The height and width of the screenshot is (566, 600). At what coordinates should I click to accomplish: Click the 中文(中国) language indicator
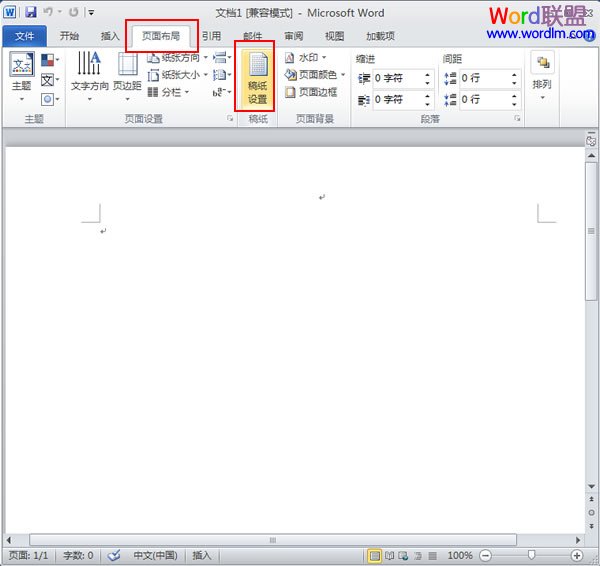(x=155, y=555)
